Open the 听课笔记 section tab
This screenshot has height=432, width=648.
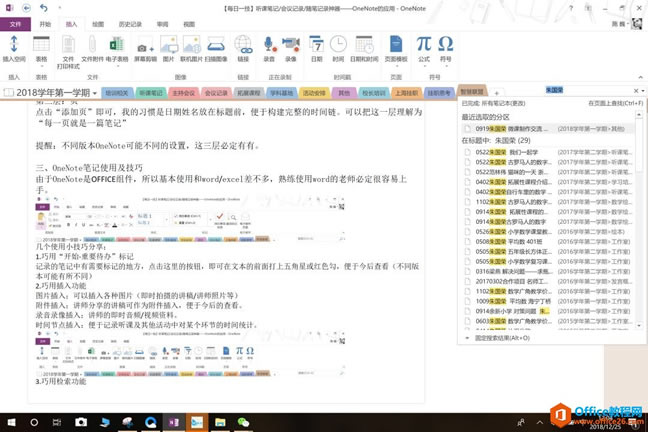(x=150, y=93)
